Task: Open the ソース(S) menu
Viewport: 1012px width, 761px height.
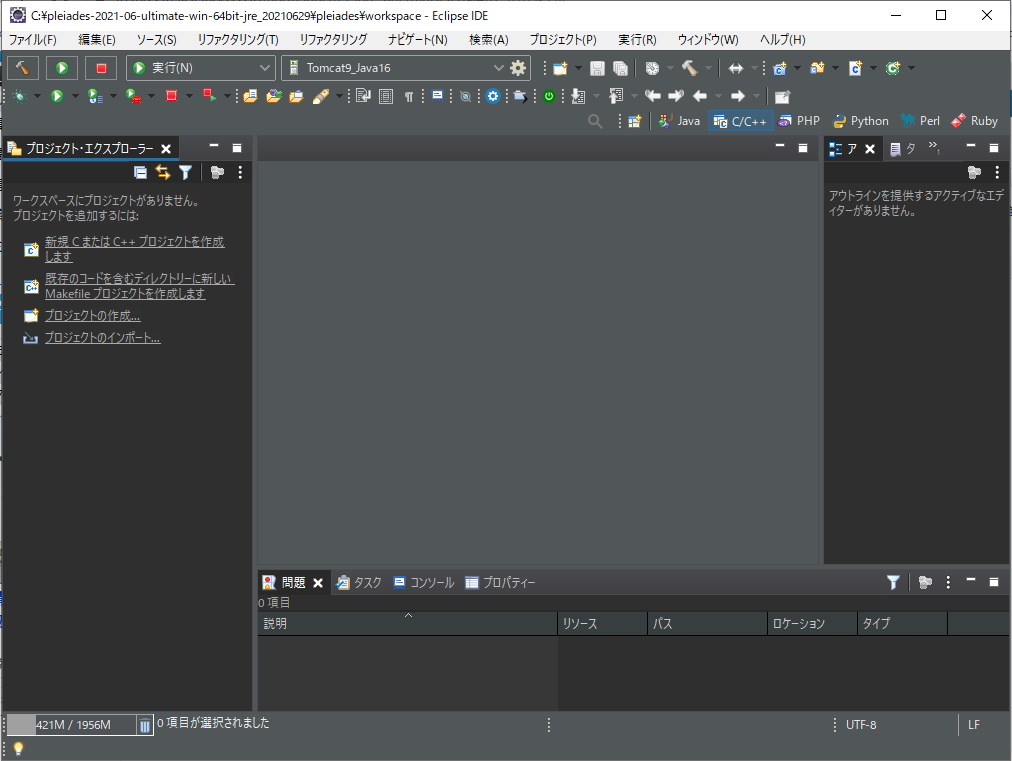Action: click(x=156, y=40)
